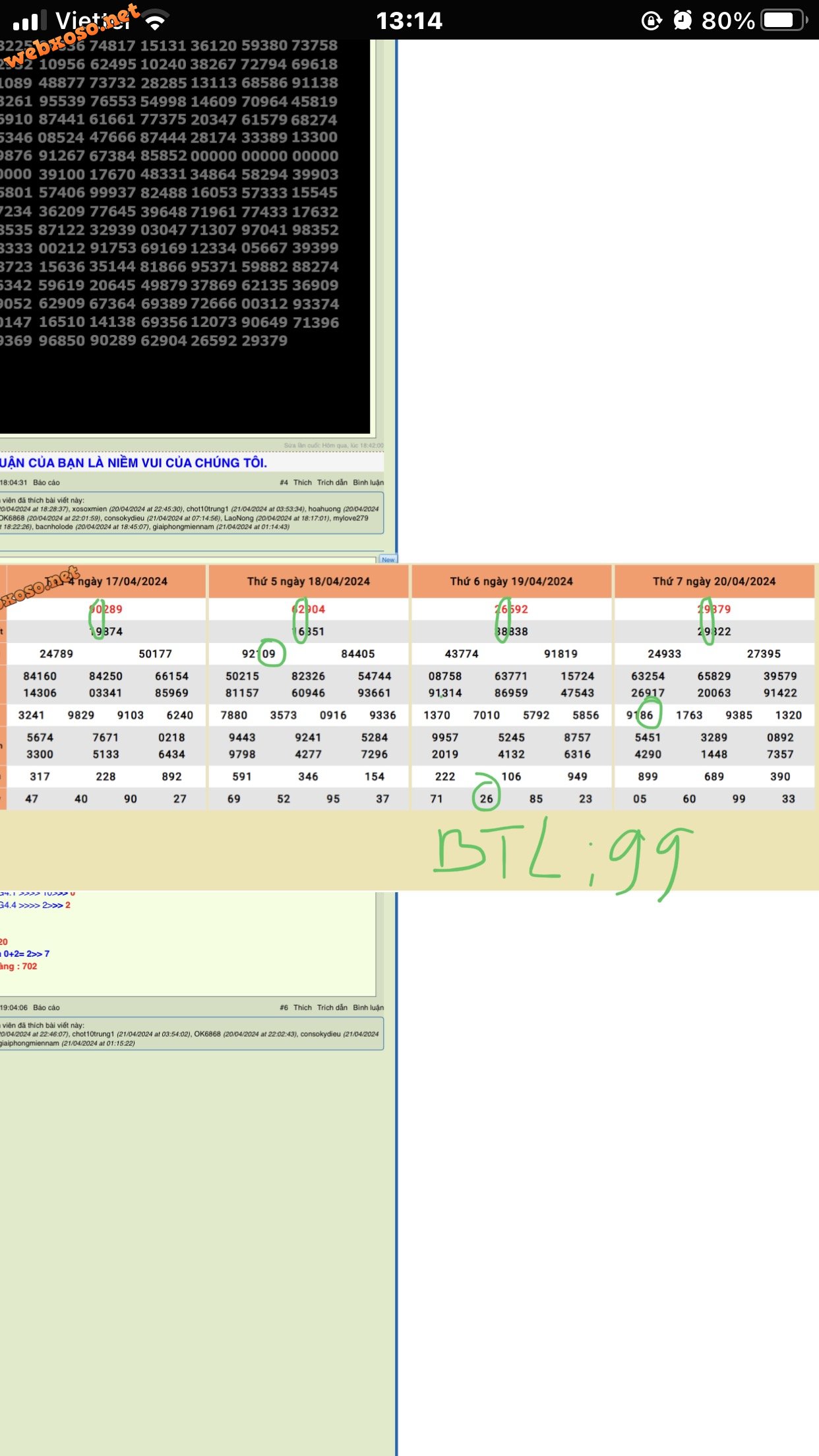
Task: Click column header Thứ 5 ngày 18/04/2024
Action: (x=309, y=582)
